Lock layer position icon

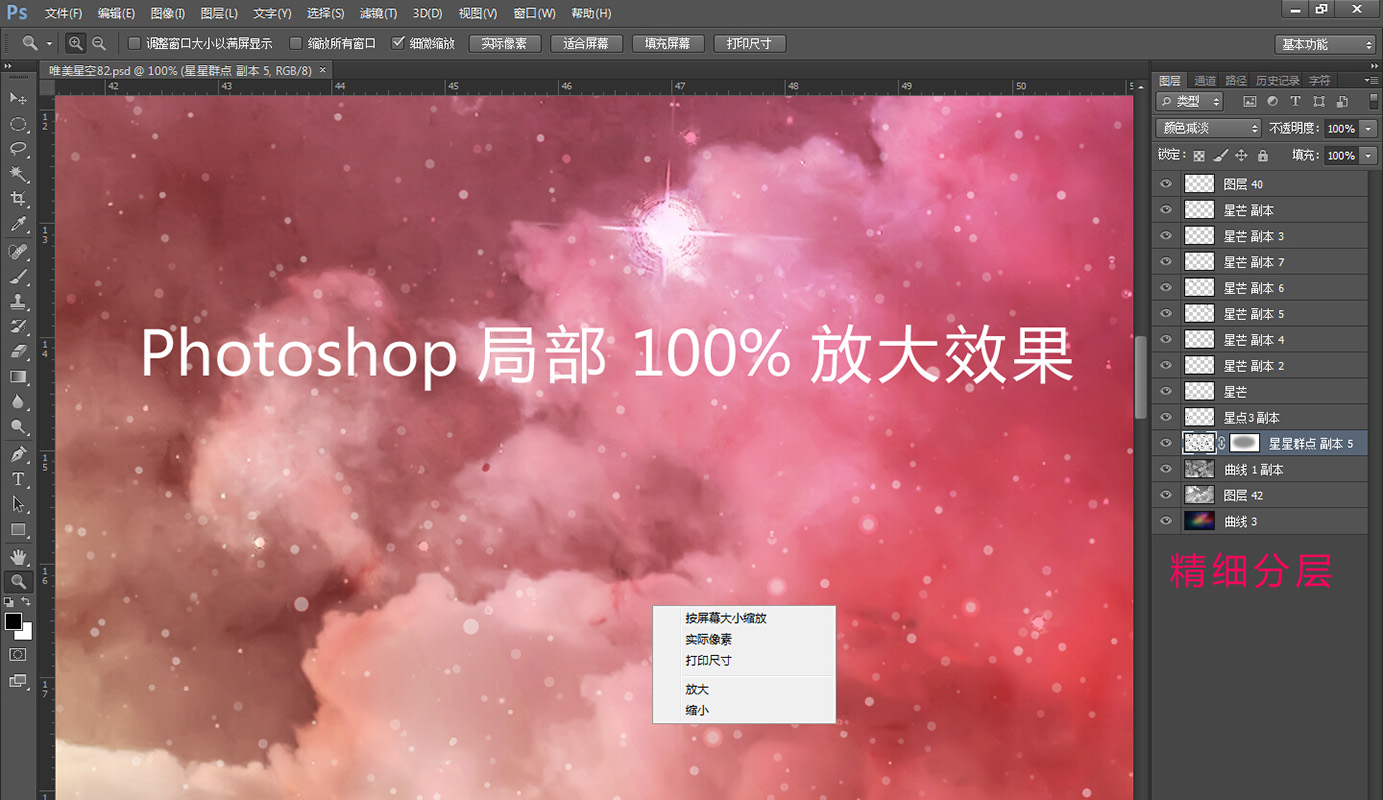pyautogui.click(x=1241, y=156)
